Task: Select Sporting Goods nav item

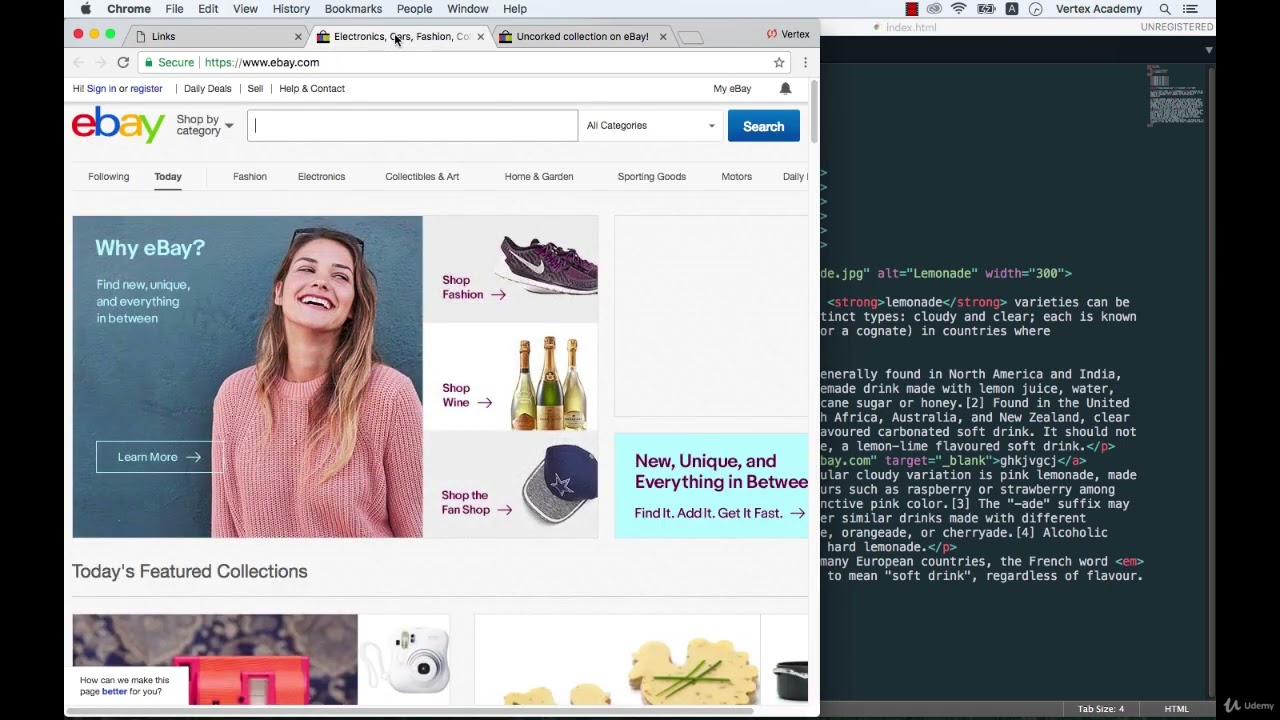Action: click(x=651, y=176)
